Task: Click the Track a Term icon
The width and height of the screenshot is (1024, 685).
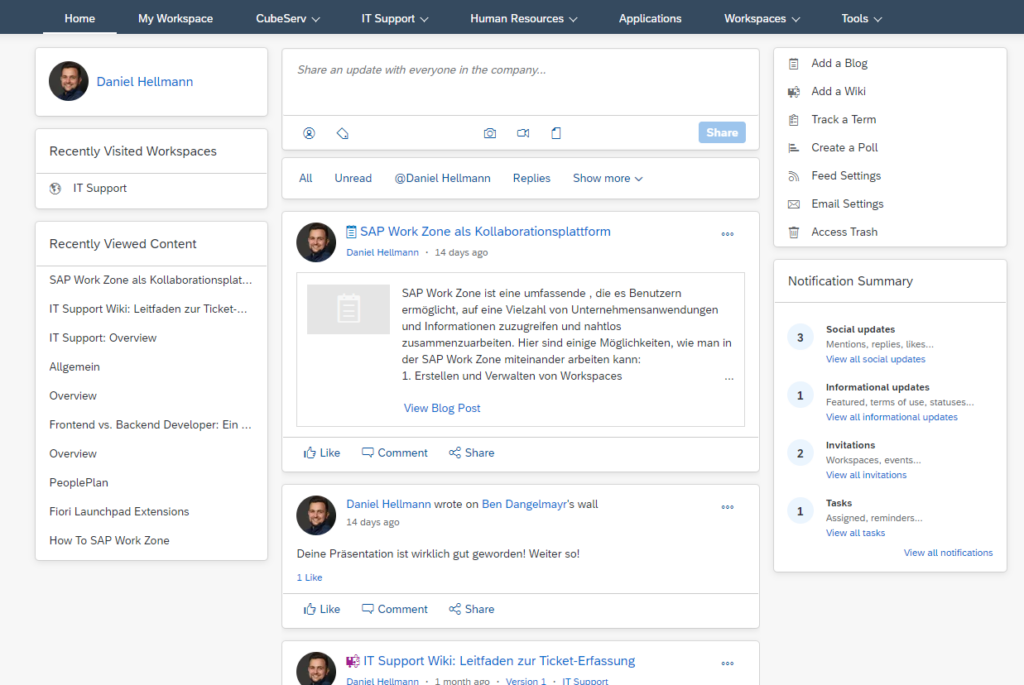Action: (x=793, y=120)
